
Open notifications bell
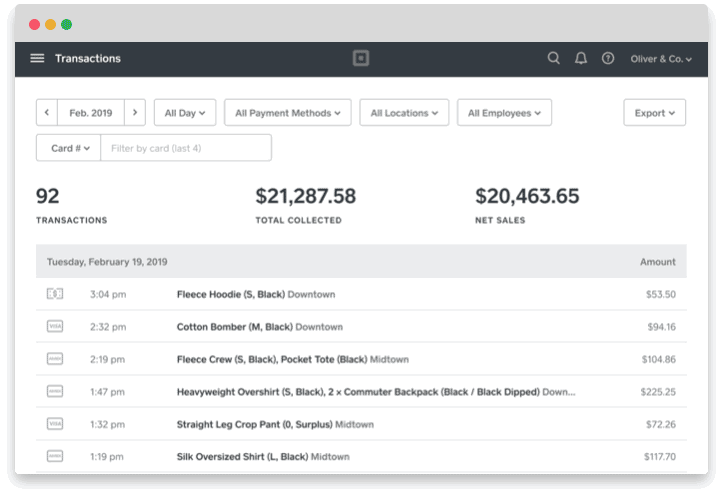(581, 59)
